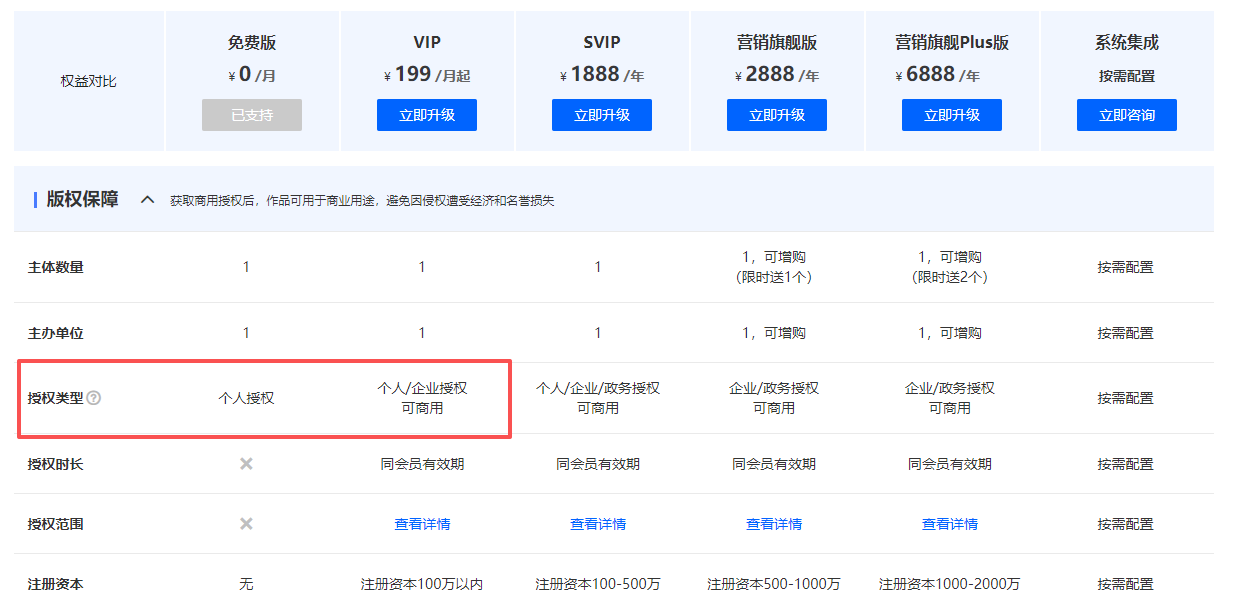
Task: Open 查看详情 link in VIP column
Action: point(422,524)
